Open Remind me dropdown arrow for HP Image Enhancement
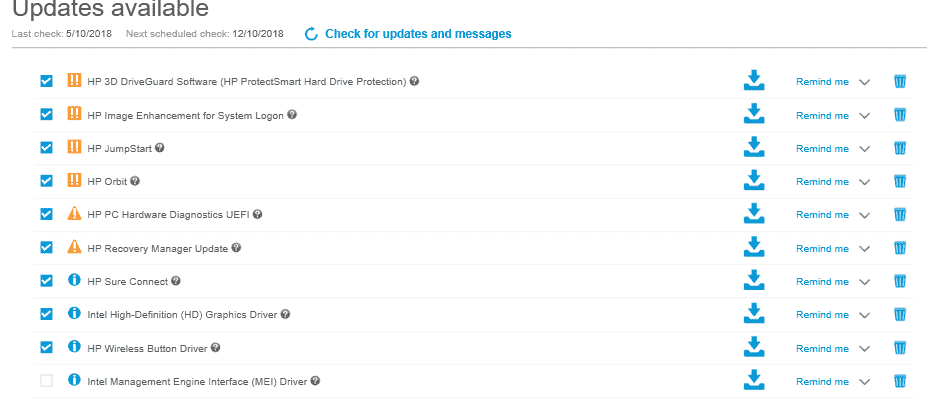 tap(864, 116)
